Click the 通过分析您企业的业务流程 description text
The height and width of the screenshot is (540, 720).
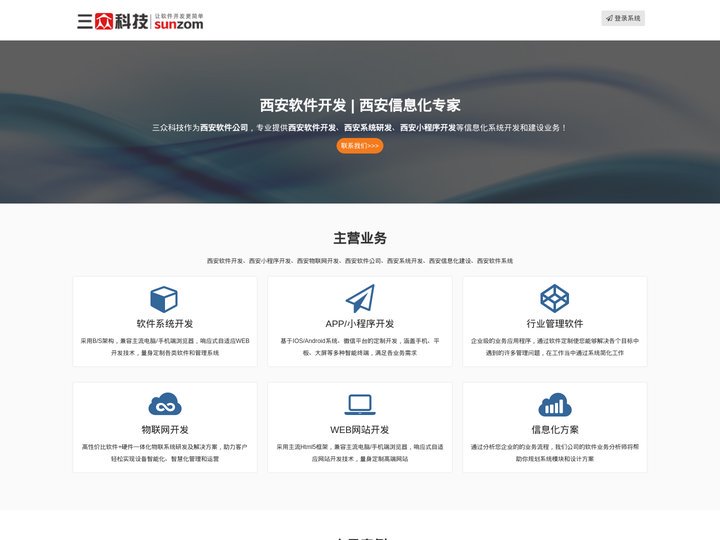(555, 453)
